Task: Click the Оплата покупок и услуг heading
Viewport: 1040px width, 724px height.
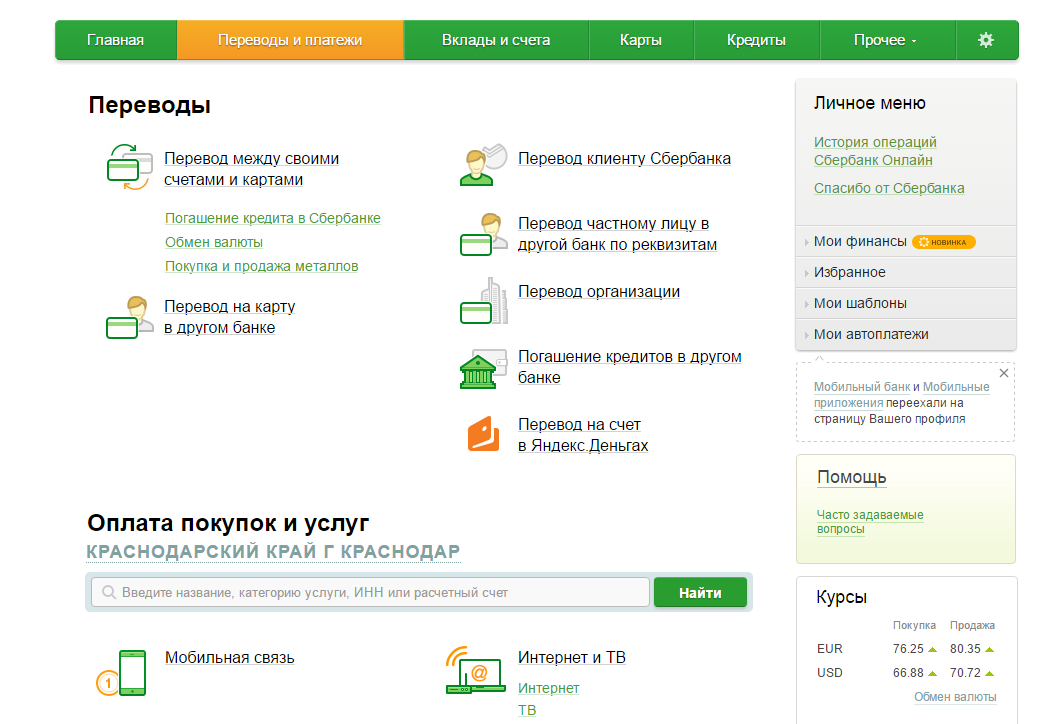Action: [228, 523]
